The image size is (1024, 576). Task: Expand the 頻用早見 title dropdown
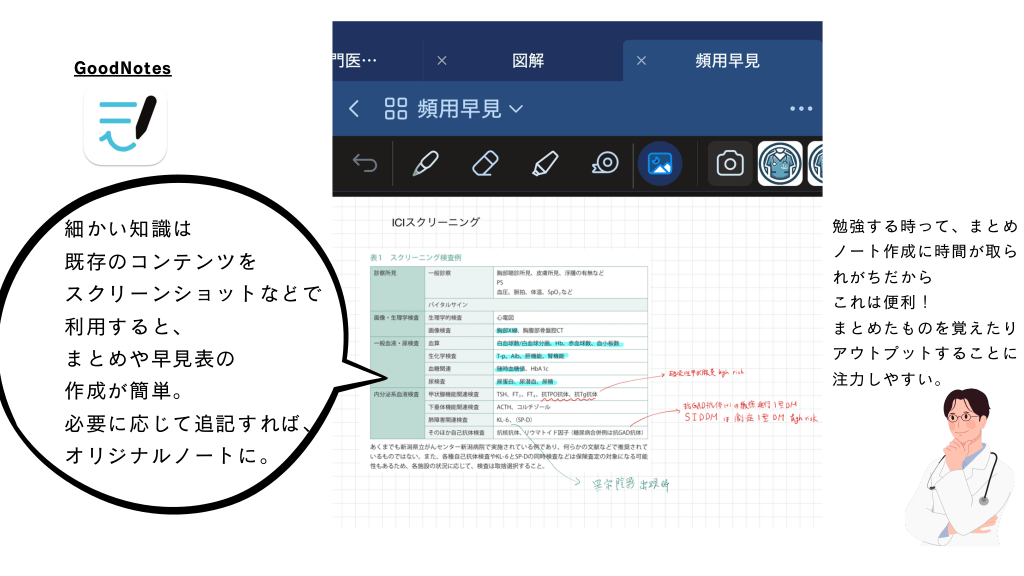tap(516, 109)
